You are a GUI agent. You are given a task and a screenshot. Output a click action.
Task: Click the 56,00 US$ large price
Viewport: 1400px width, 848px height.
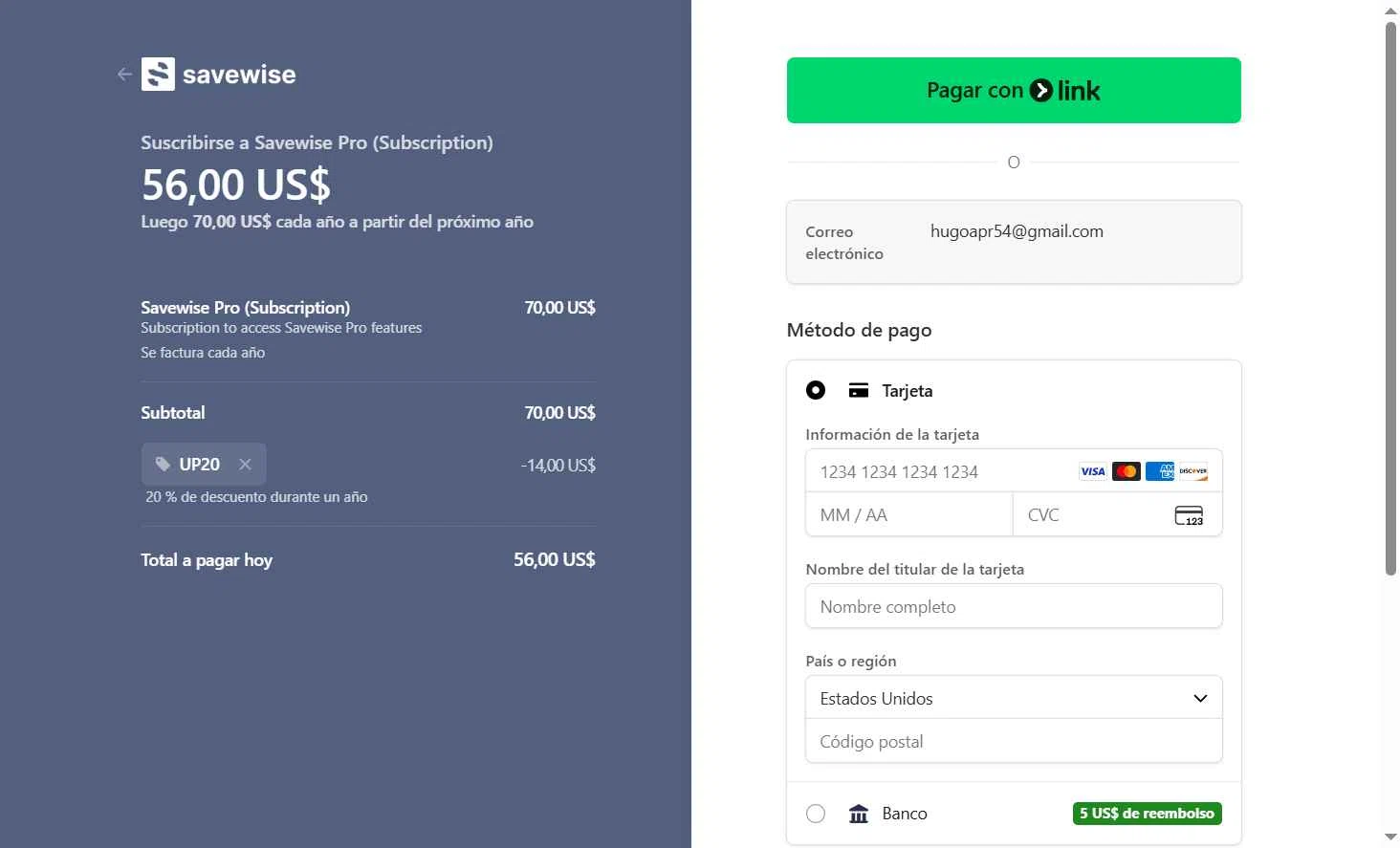point(236,185)
